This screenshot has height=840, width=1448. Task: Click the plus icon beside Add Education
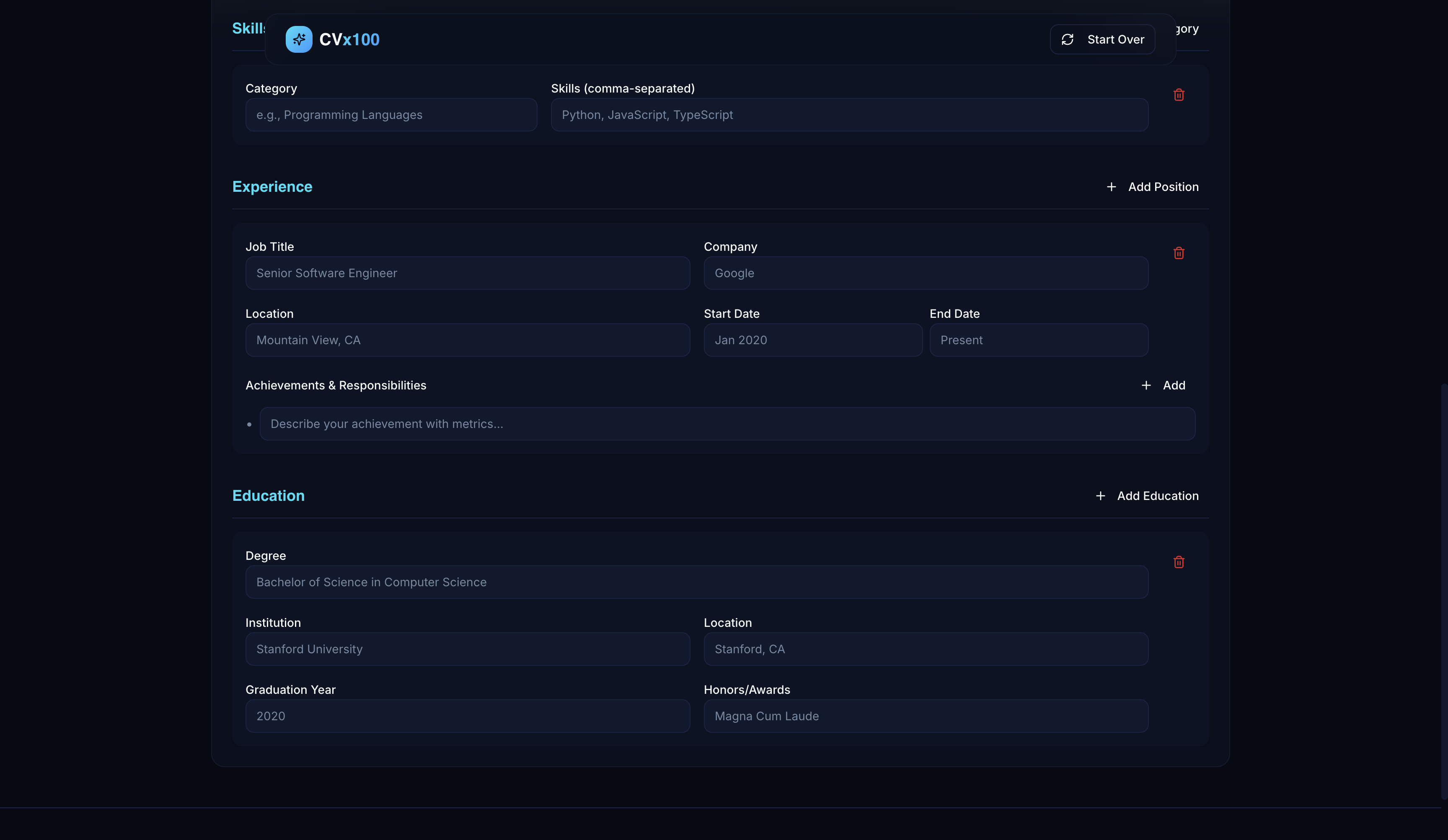coord(1100,495)
